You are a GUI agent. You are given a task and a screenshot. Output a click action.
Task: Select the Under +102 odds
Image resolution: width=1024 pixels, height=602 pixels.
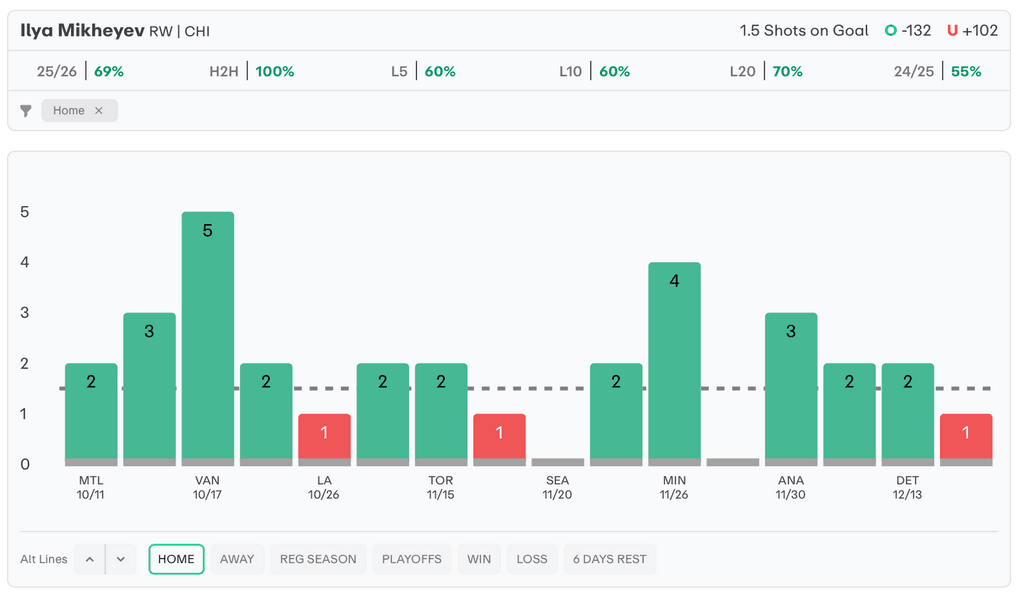[972, 30]
